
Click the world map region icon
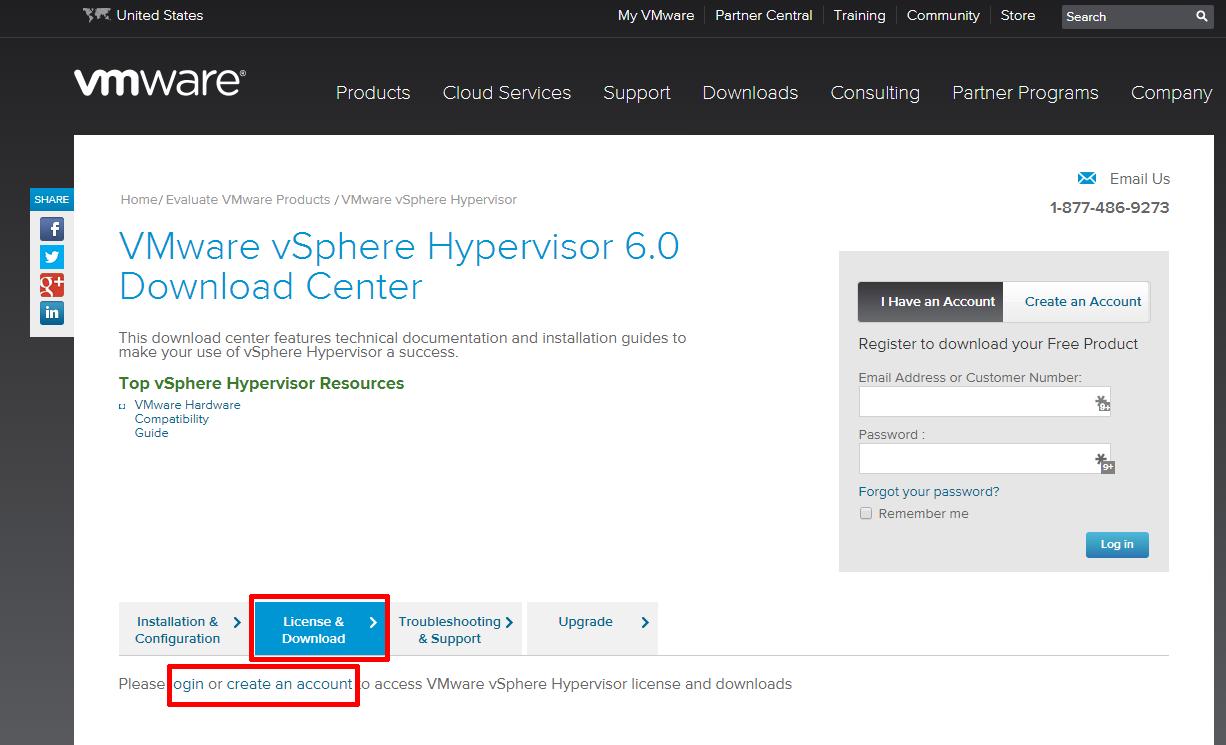pyautogui.click(x=96, y=15)
